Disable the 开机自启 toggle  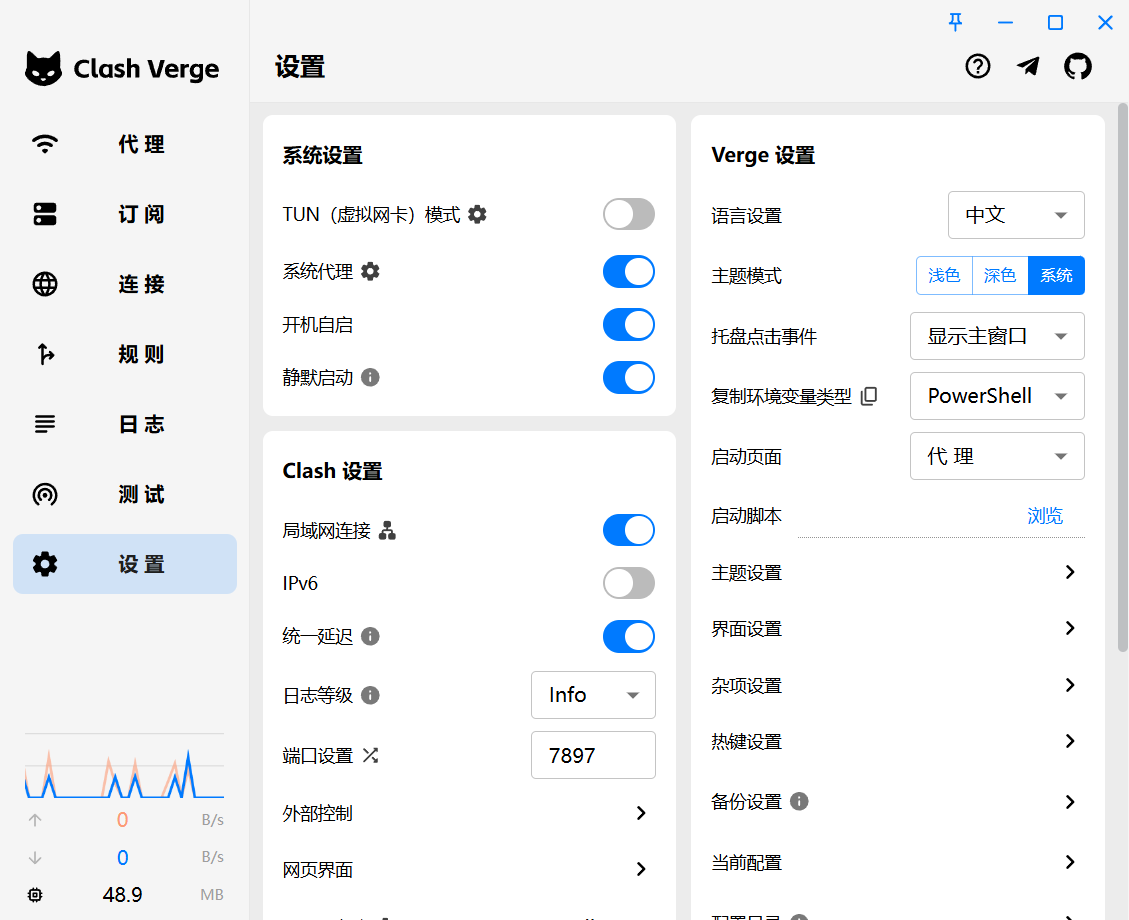tap(628, 324)
